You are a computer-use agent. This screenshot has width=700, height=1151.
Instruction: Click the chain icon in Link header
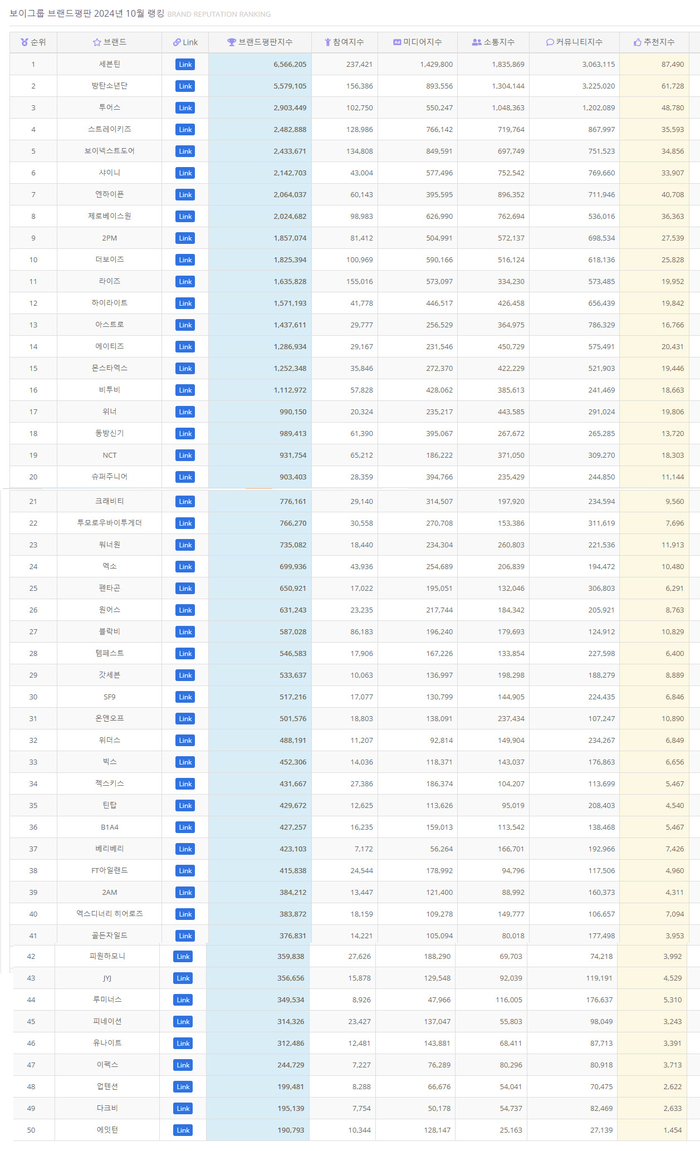coord(177,43)
